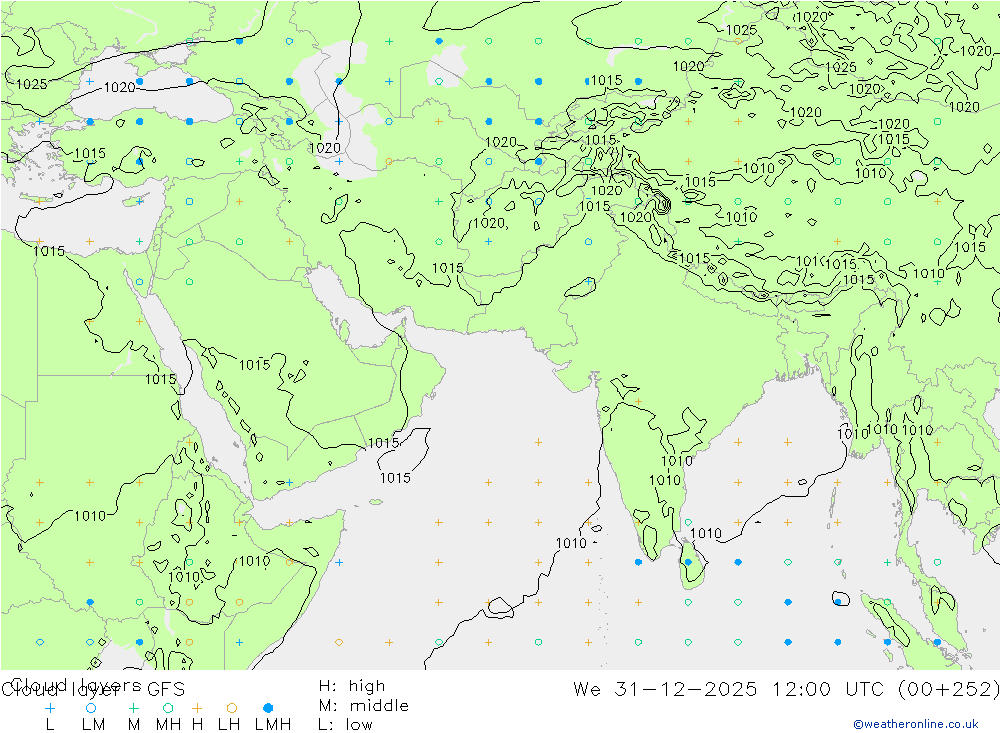Click the '1020,' pressure label with comma
This screenshot has width=1000, height=733.
[x=490, y=223]
